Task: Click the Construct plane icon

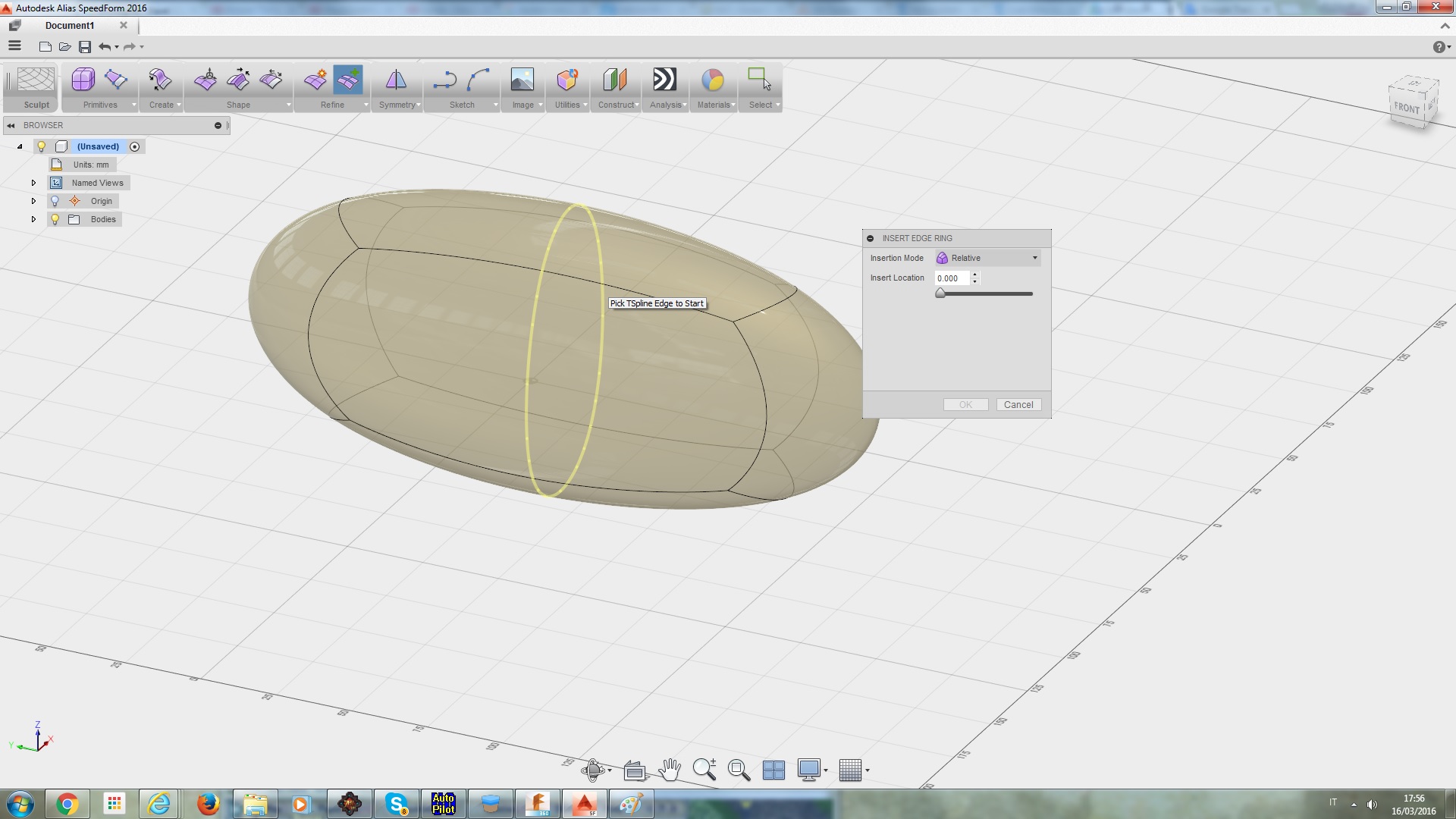Action: tap(615, 80)
